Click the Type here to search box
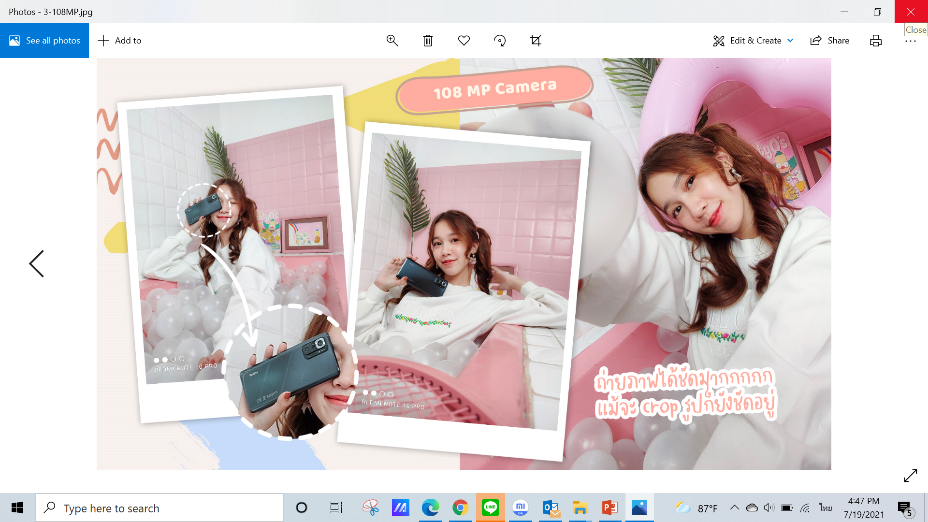This screenshot has width=928, height=522. (159, 508)
